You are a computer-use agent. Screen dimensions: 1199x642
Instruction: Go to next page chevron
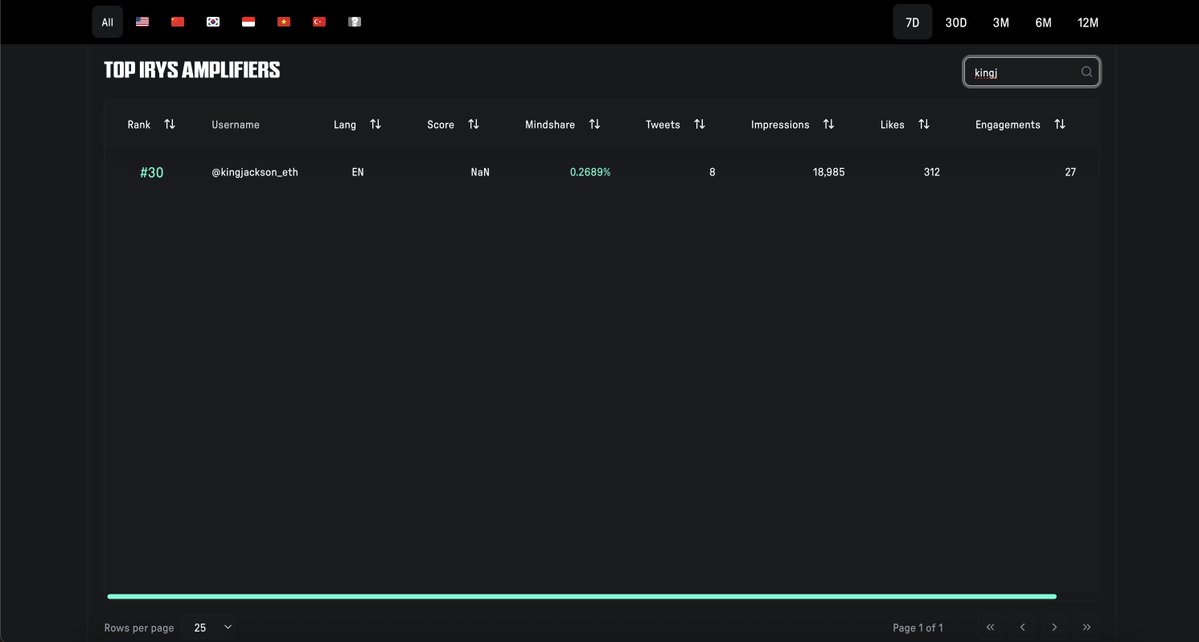pyautogui.click(x=1054, y=627)
